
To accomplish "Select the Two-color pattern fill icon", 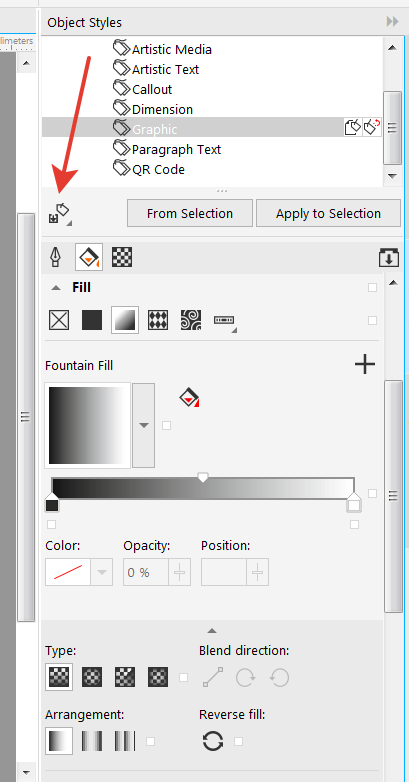I will click(158, 320).
